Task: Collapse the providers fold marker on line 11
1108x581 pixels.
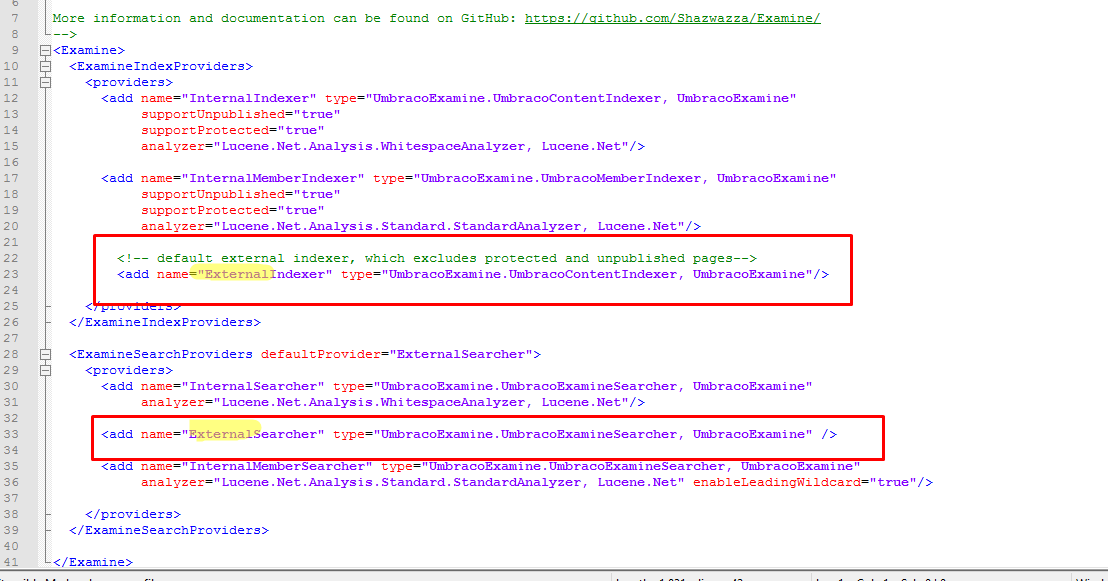Action: click(x=45, y=82)
